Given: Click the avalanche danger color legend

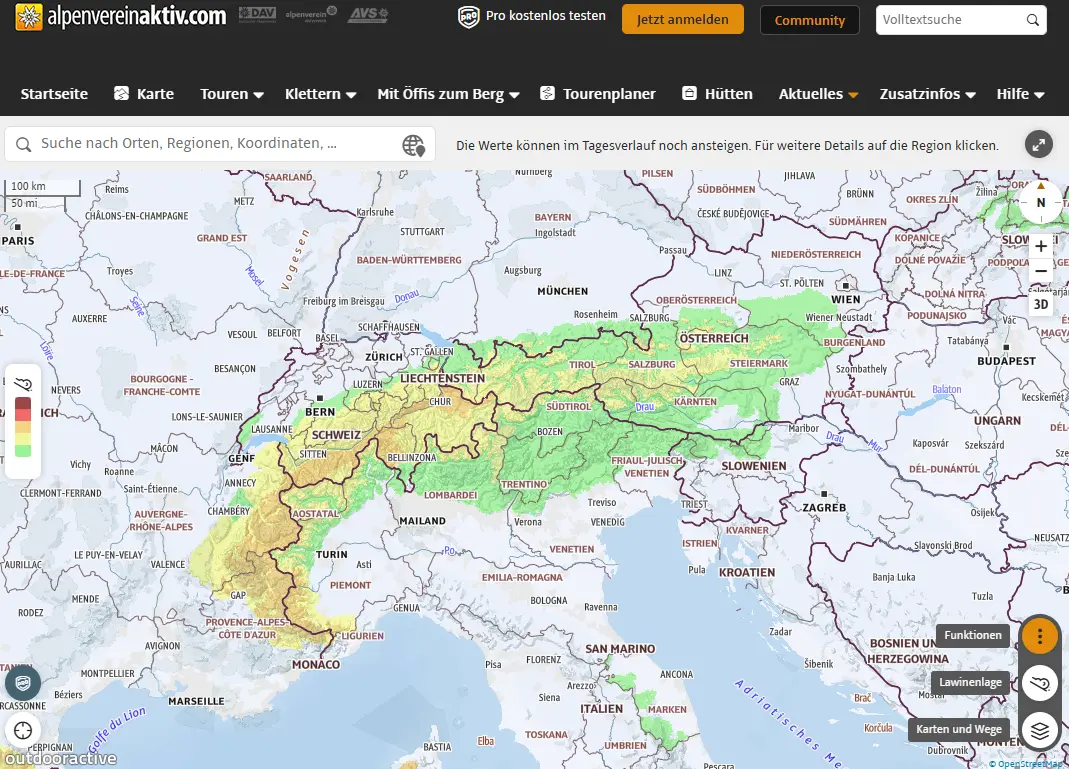Looking at the screenshot, I should coord(23,425).
